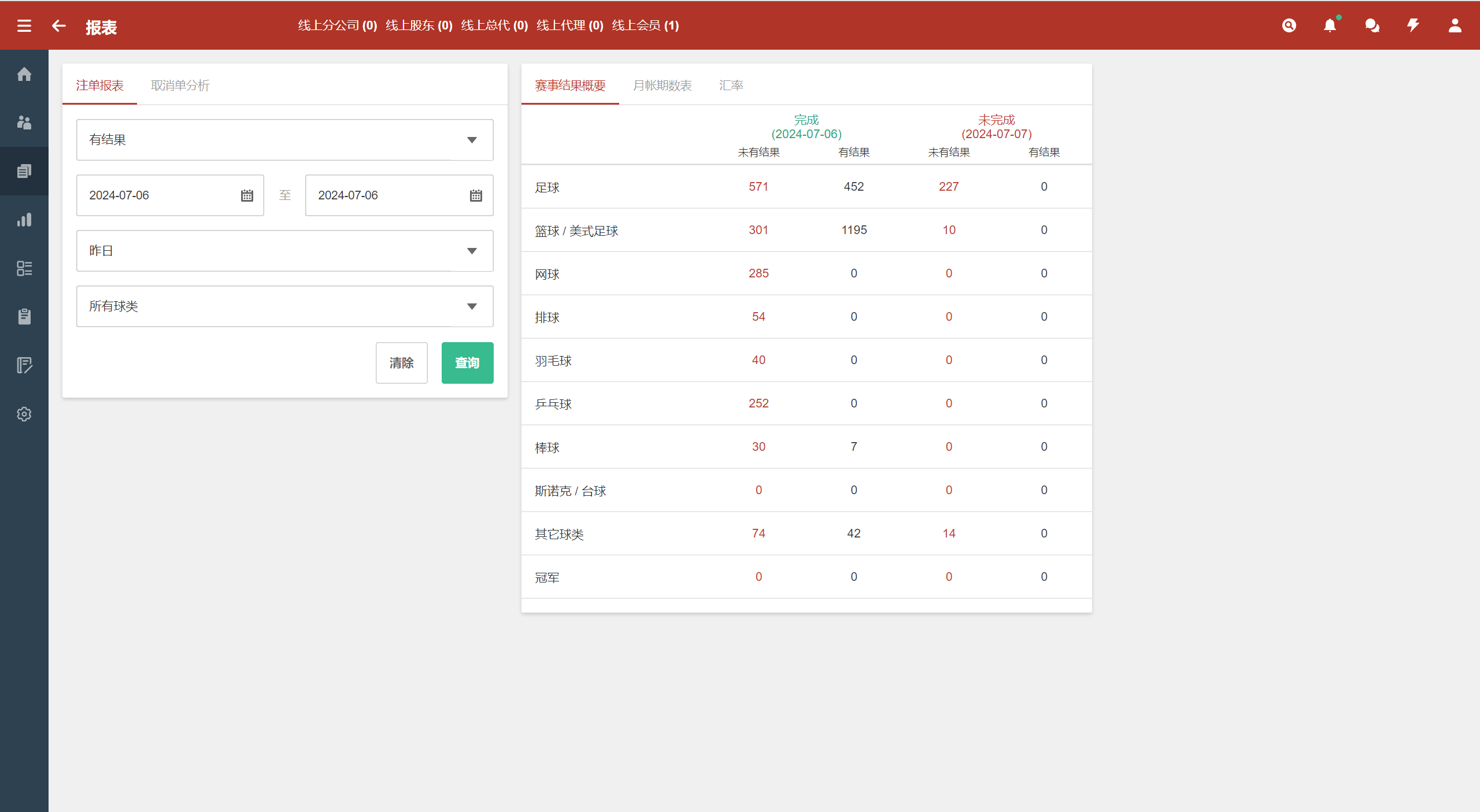Viewport: 1480px width, 812px height.
Task: Click the 清除 button
Action: coord(401,363)
